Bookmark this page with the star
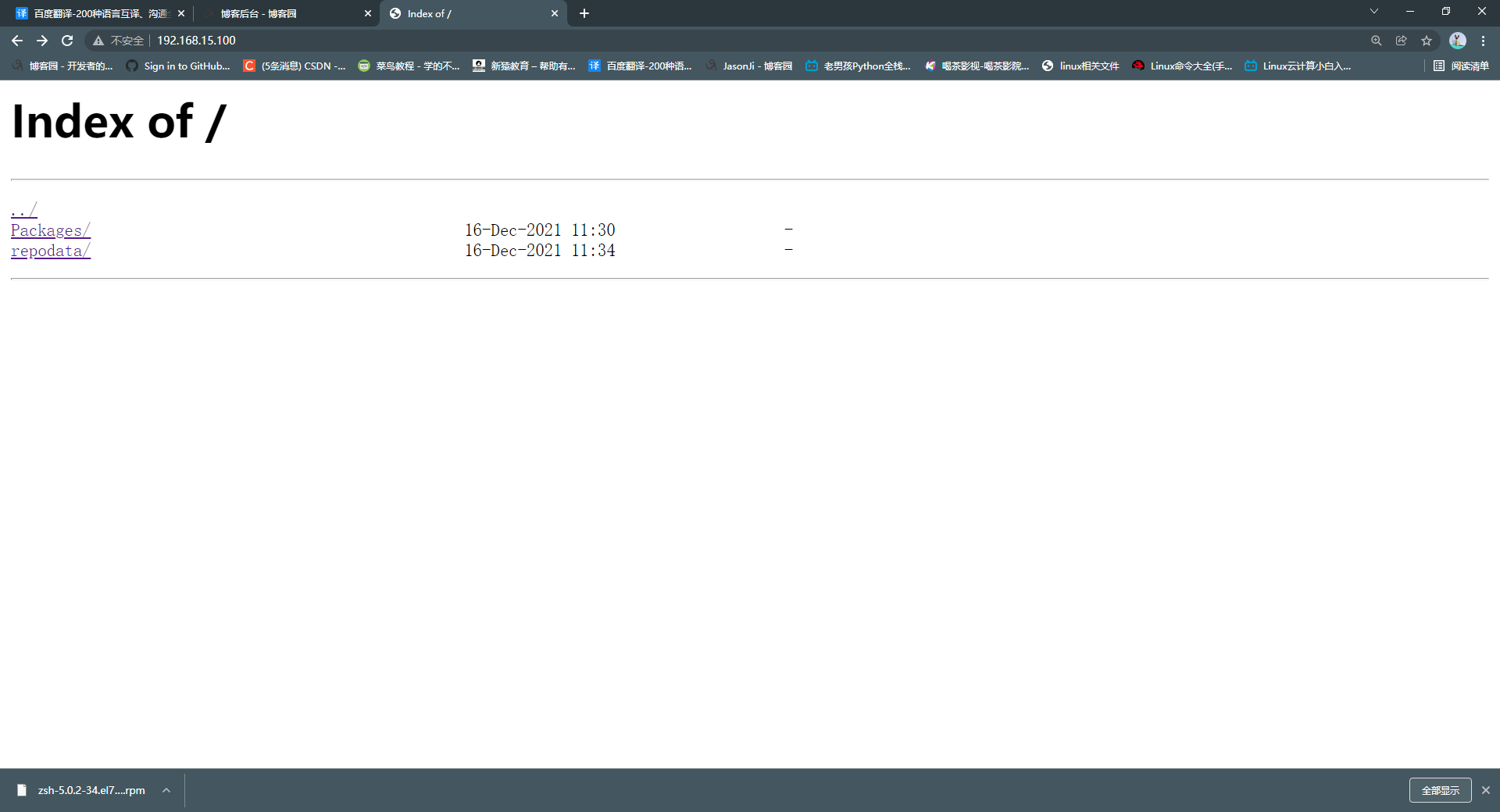 point(1427,41)
